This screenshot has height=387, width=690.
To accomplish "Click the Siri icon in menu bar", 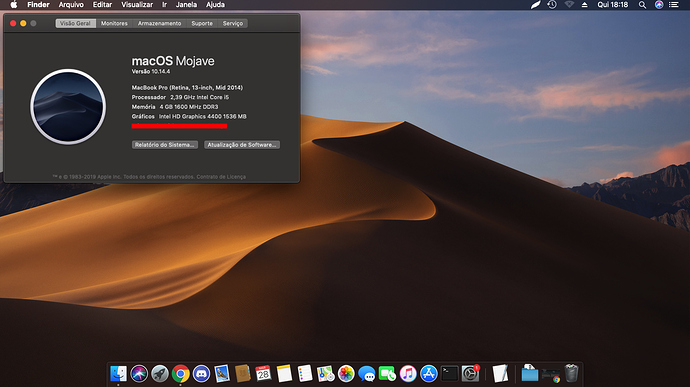I will pos(659,5).
